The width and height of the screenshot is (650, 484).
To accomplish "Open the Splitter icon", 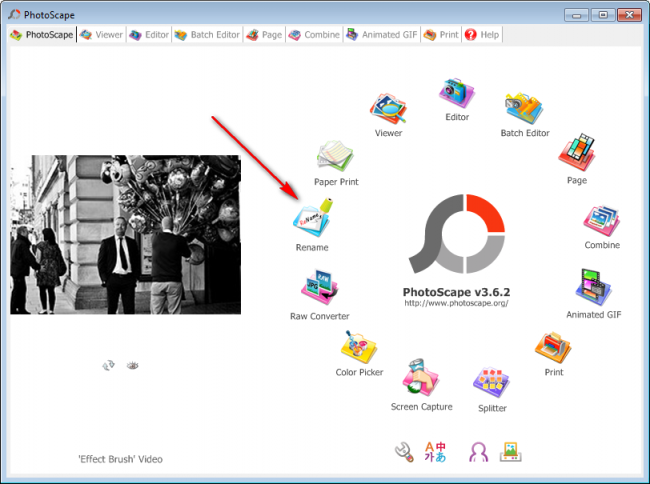I will [x=491, y=382].
